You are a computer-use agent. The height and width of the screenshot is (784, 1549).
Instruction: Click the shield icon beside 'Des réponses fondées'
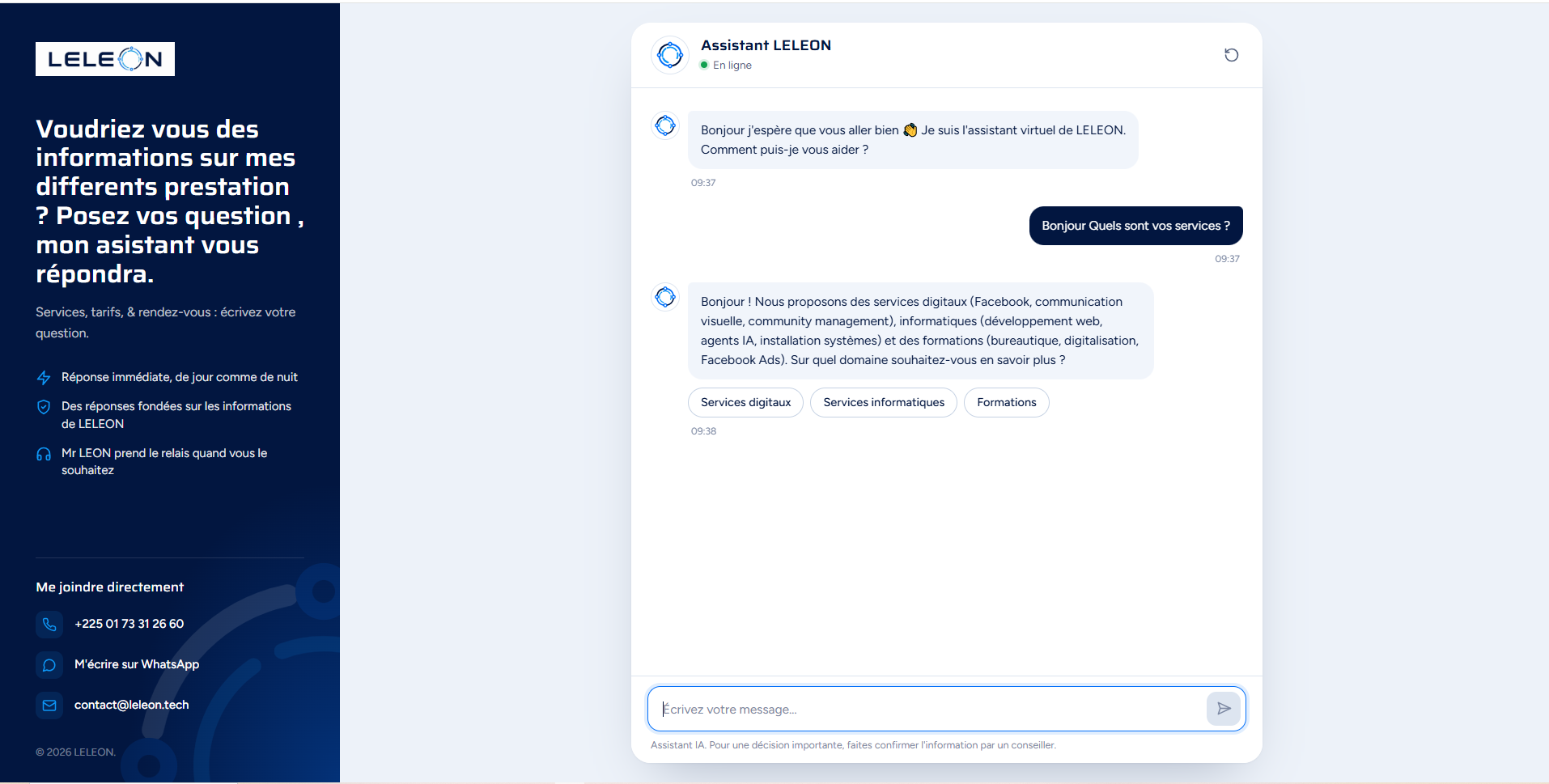[44, 407]
